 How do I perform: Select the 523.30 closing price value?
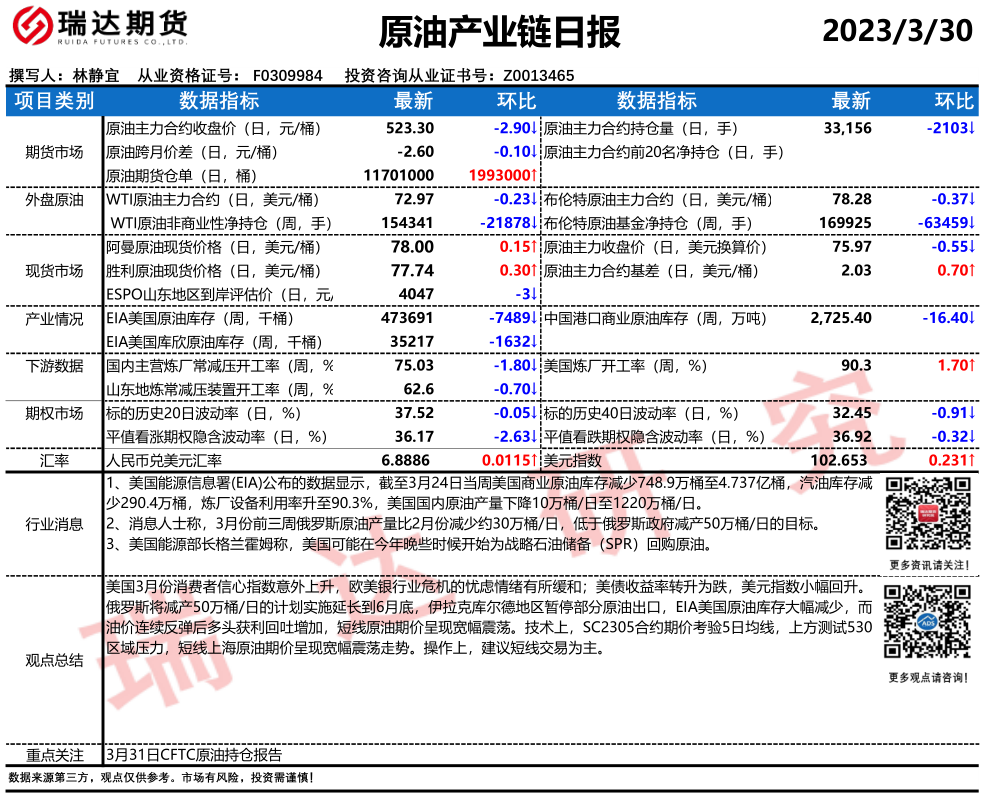[410, 128]
